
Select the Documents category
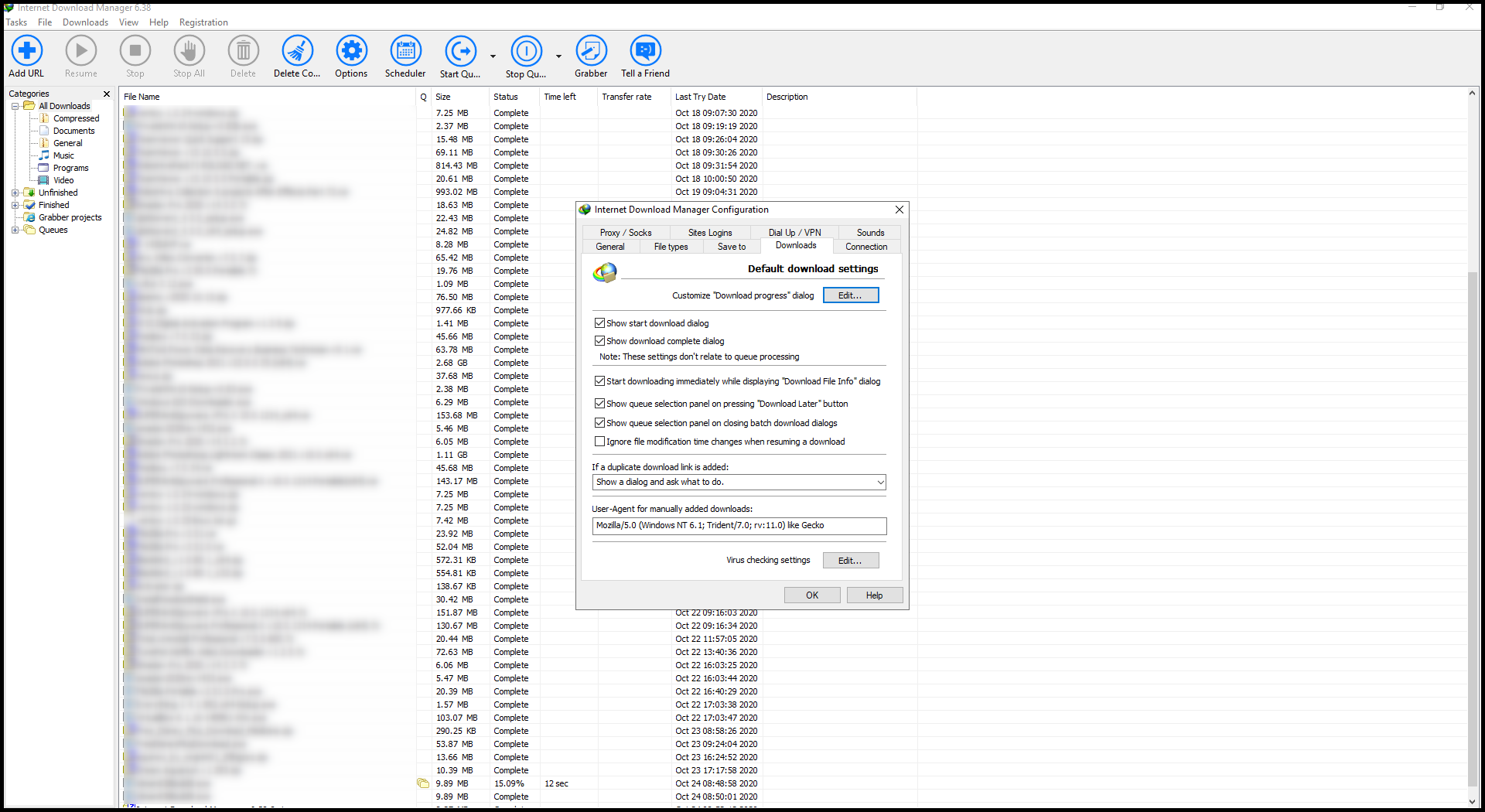tap(73, 131)
